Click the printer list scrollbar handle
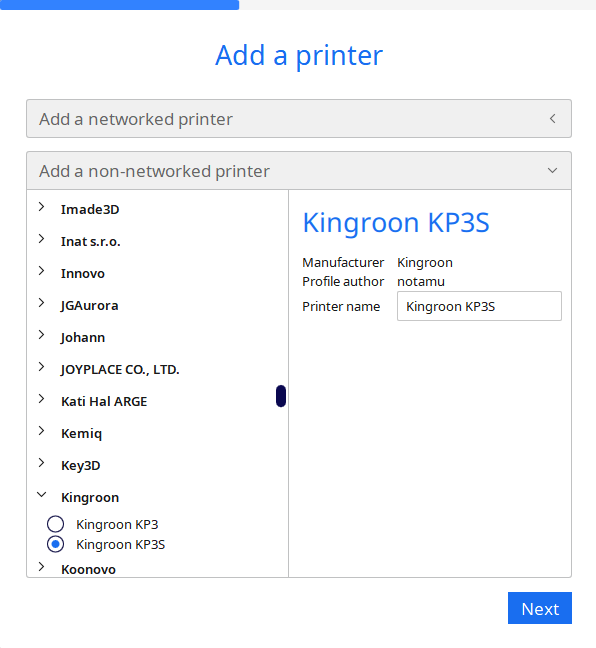The image size is (596, 648). 281,396
